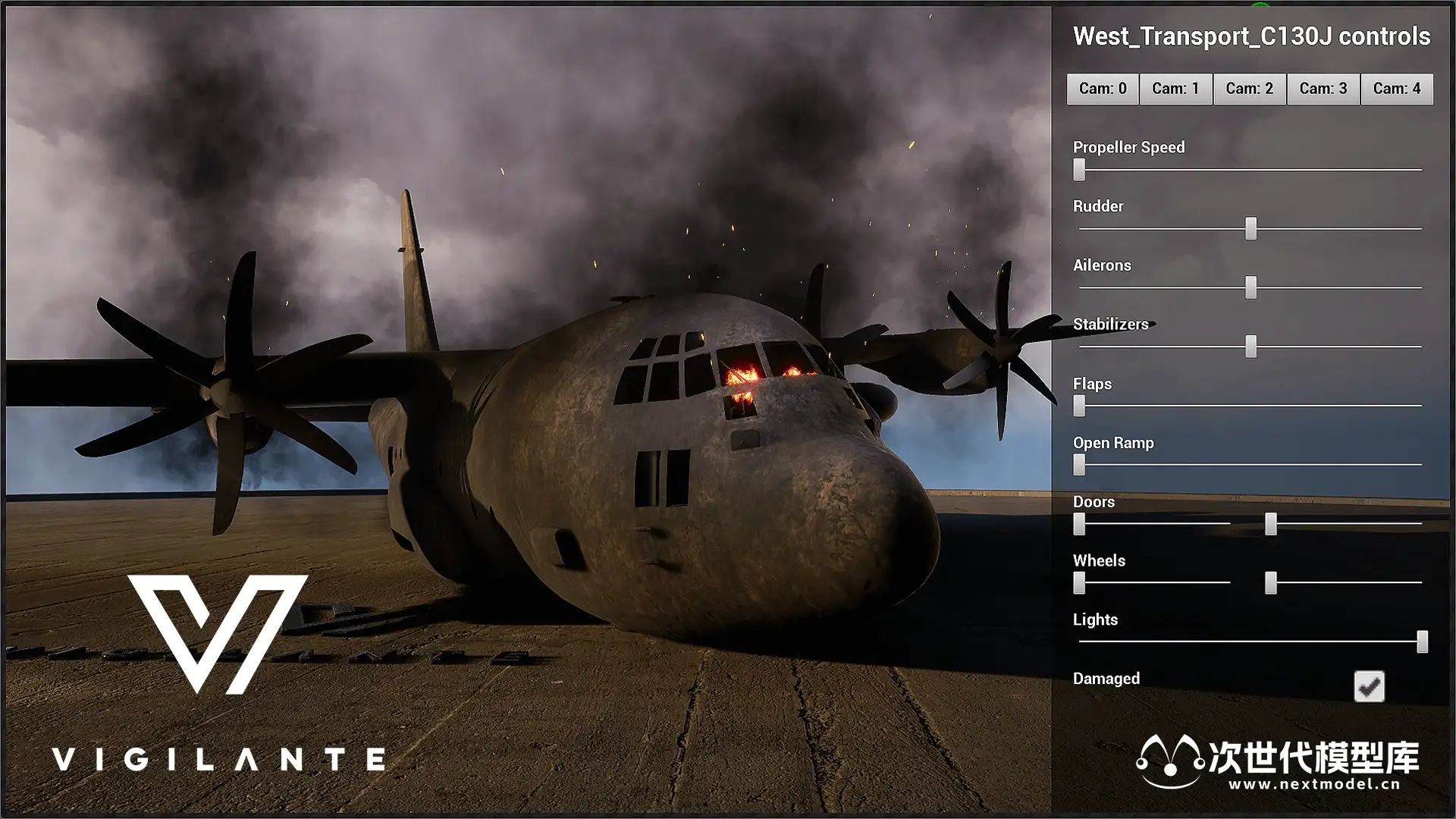Click the Stabilizers slider thumb
Screen dimensions: 1456x819
point(1250,347)
